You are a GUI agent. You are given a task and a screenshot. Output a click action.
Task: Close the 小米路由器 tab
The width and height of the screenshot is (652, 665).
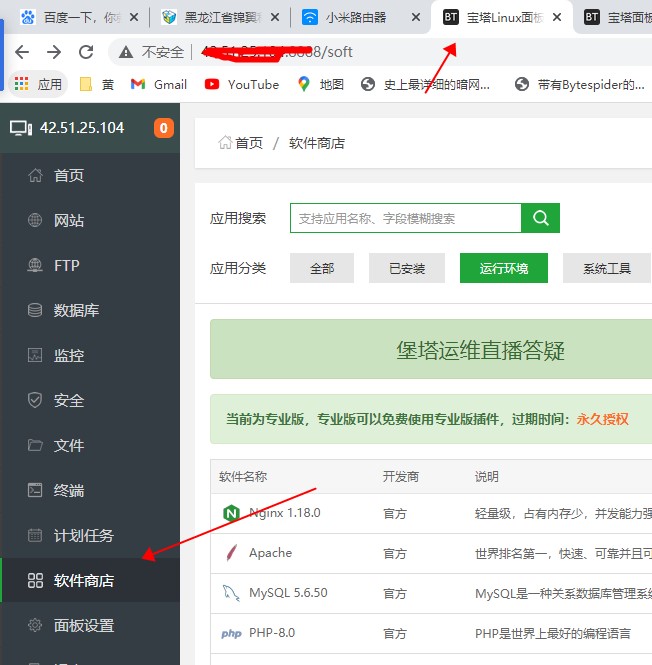coord(416,17)
